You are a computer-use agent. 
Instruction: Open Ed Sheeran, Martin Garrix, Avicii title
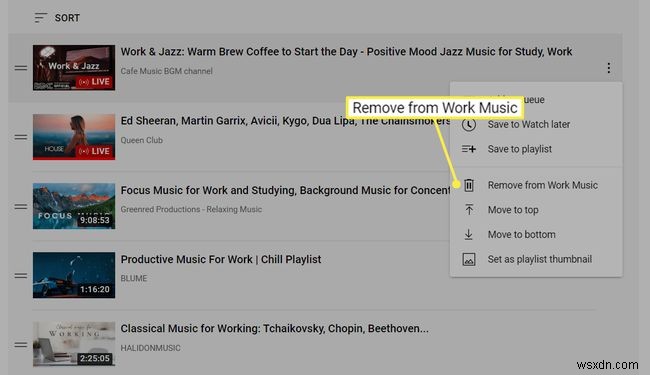285,121
